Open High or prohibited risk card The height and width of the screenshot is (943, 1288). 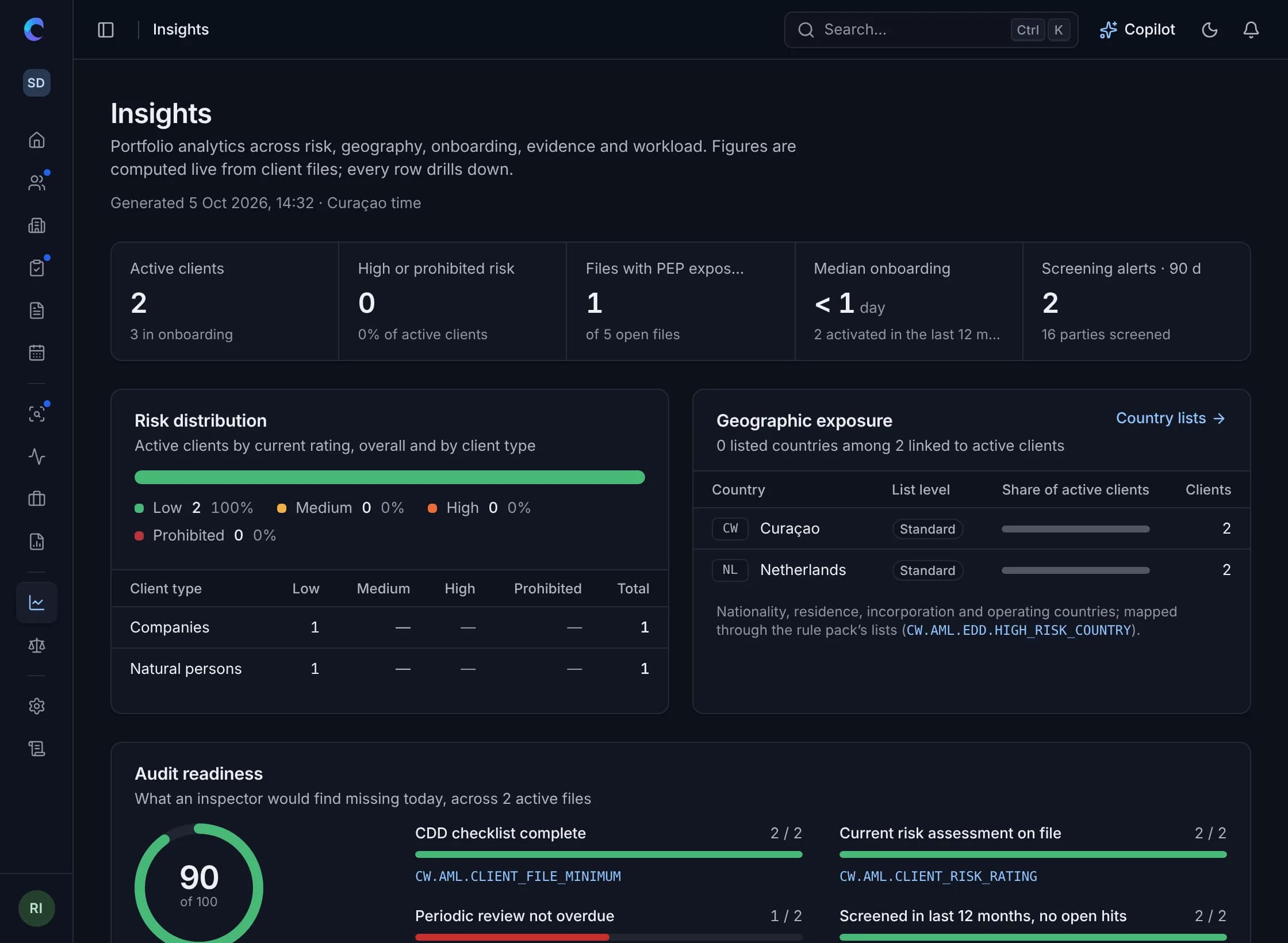pyautogui.click(x=453, y=301)
